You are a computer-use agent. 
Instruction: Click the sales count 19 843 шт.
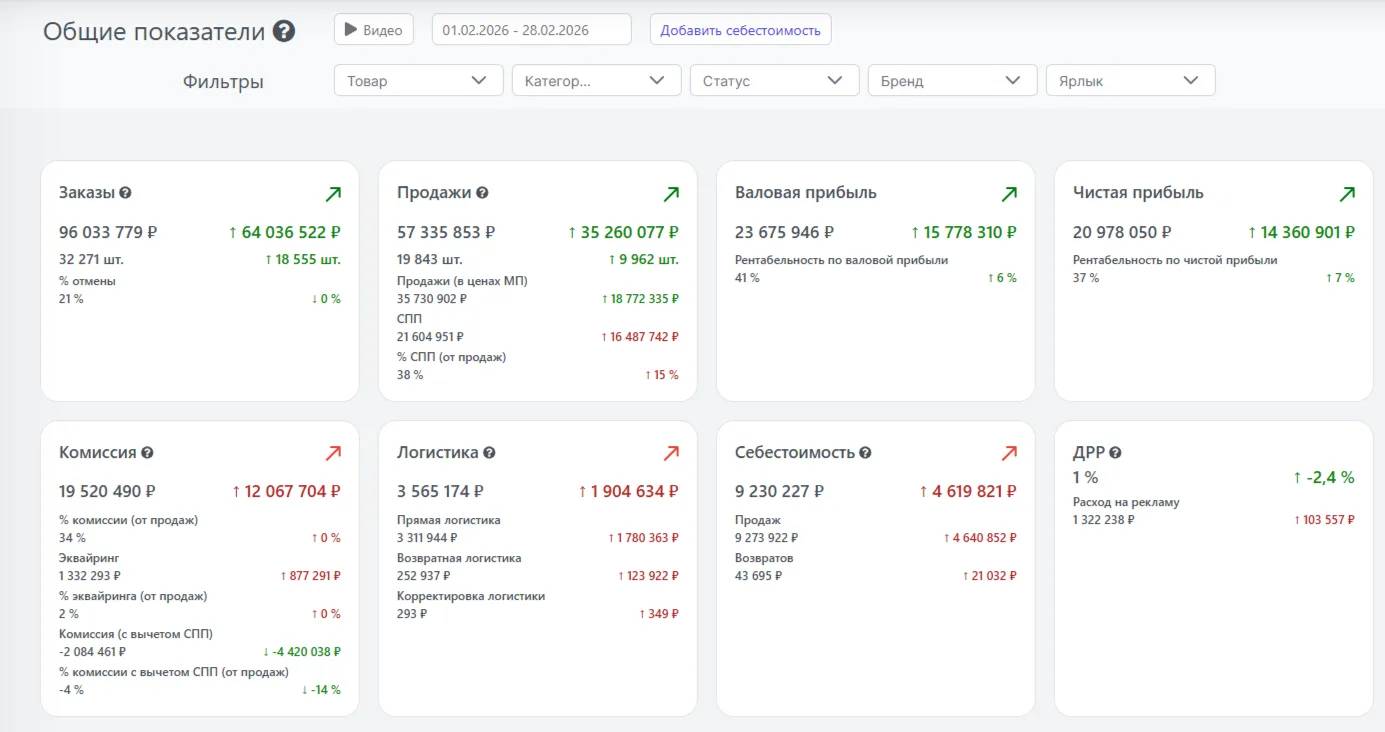point(429,259)
